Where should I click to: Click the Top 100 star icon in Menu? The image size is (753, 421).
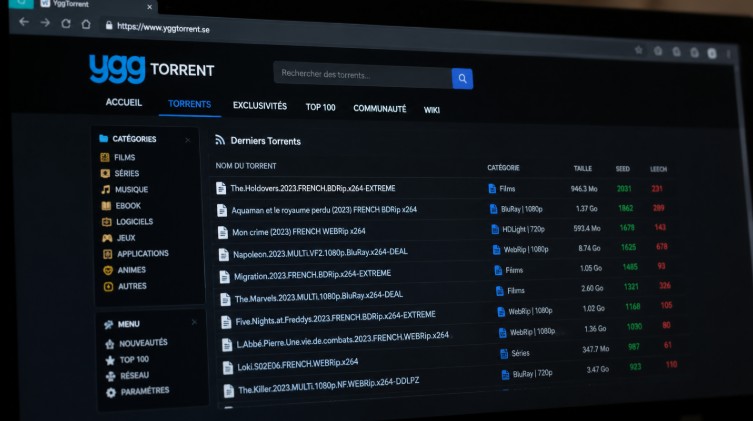tap(110, 360)
